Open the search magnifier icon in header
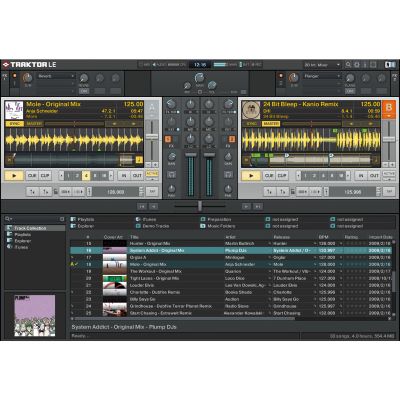Viewport: 400px width, 400px height. click(x=348, y=65)
